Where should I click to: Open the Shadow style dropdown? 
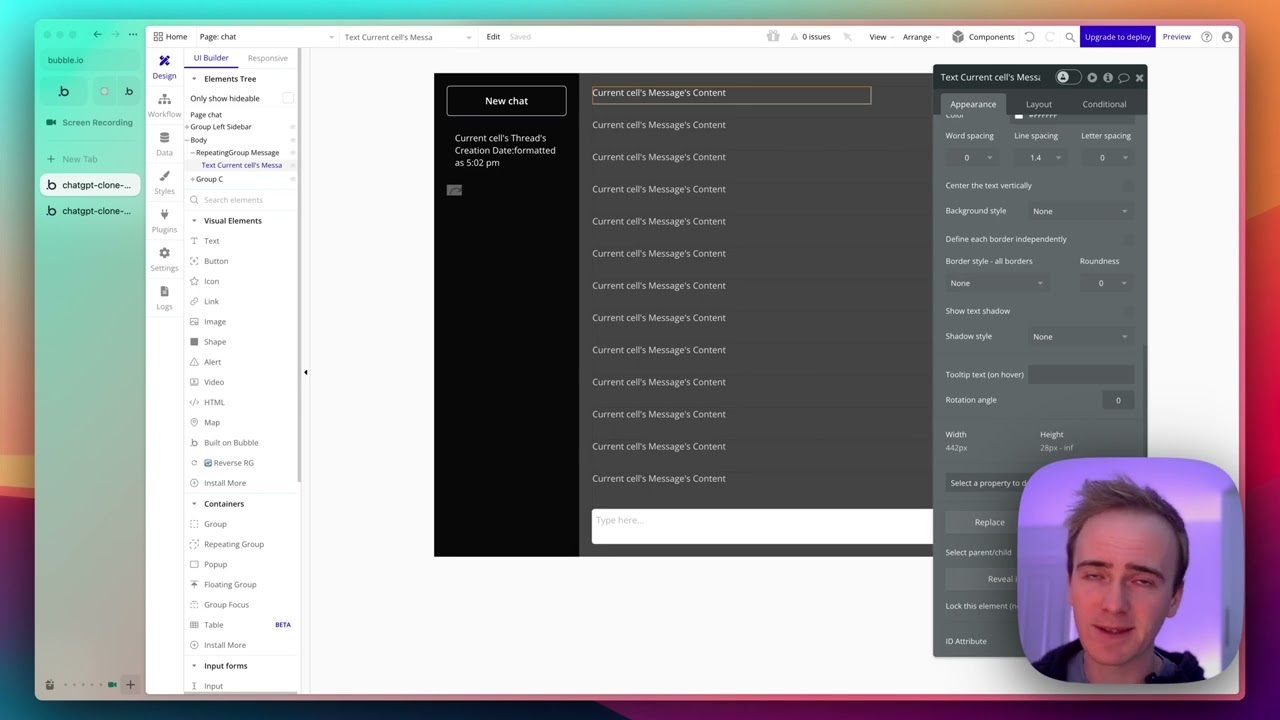[1080, 337]
